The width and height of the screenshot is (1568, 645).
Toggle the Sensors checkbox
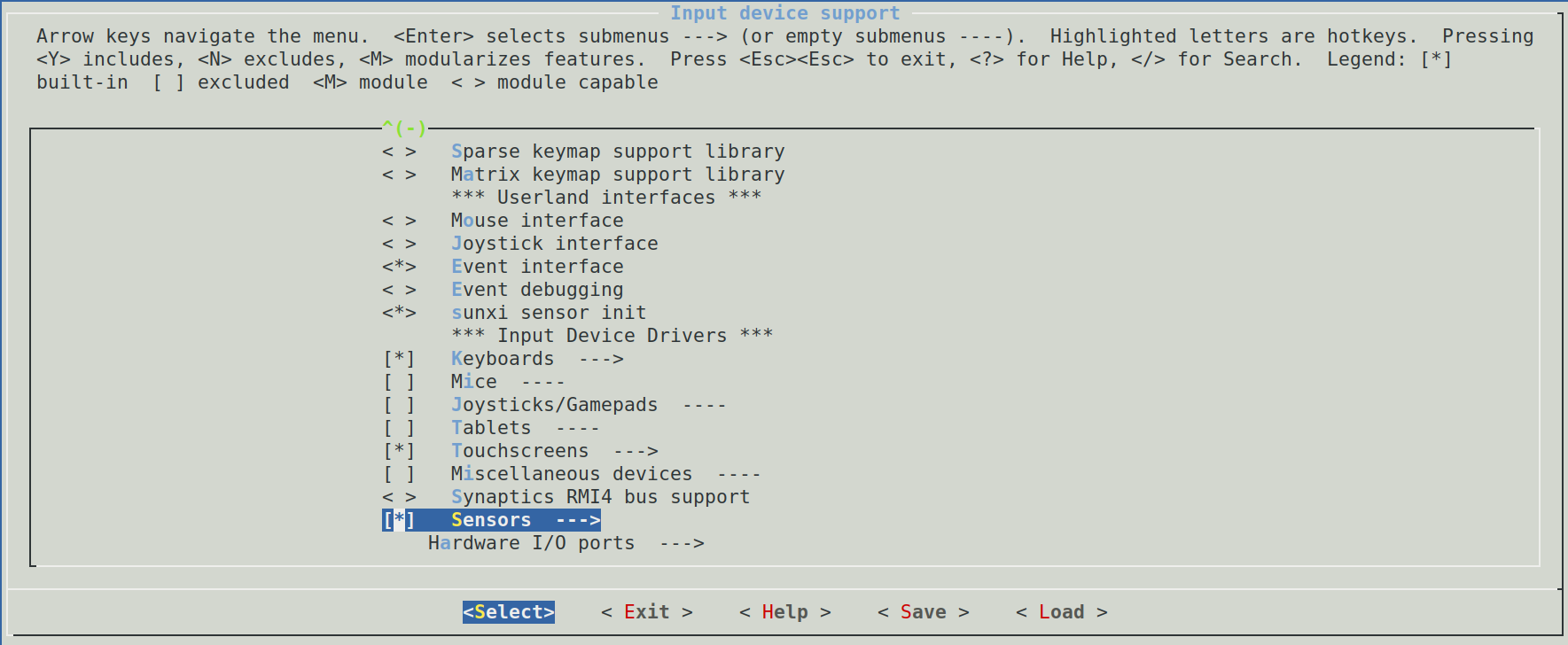[x=399, y=520]
